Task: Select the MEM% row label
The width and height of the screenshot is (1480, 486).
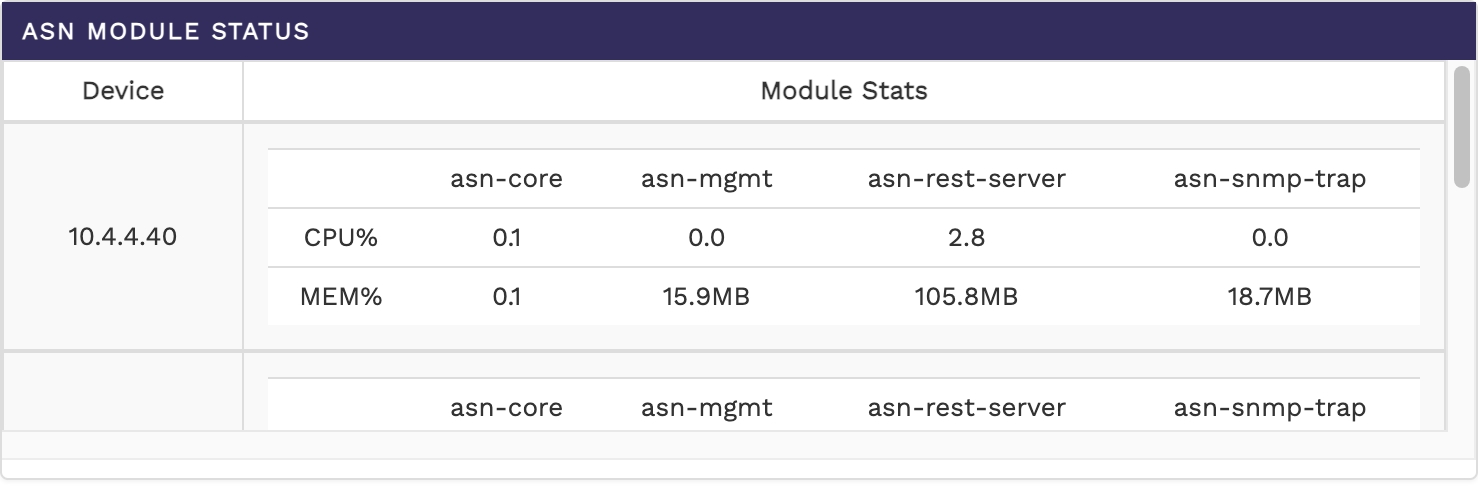Action: tap(341, 296)
